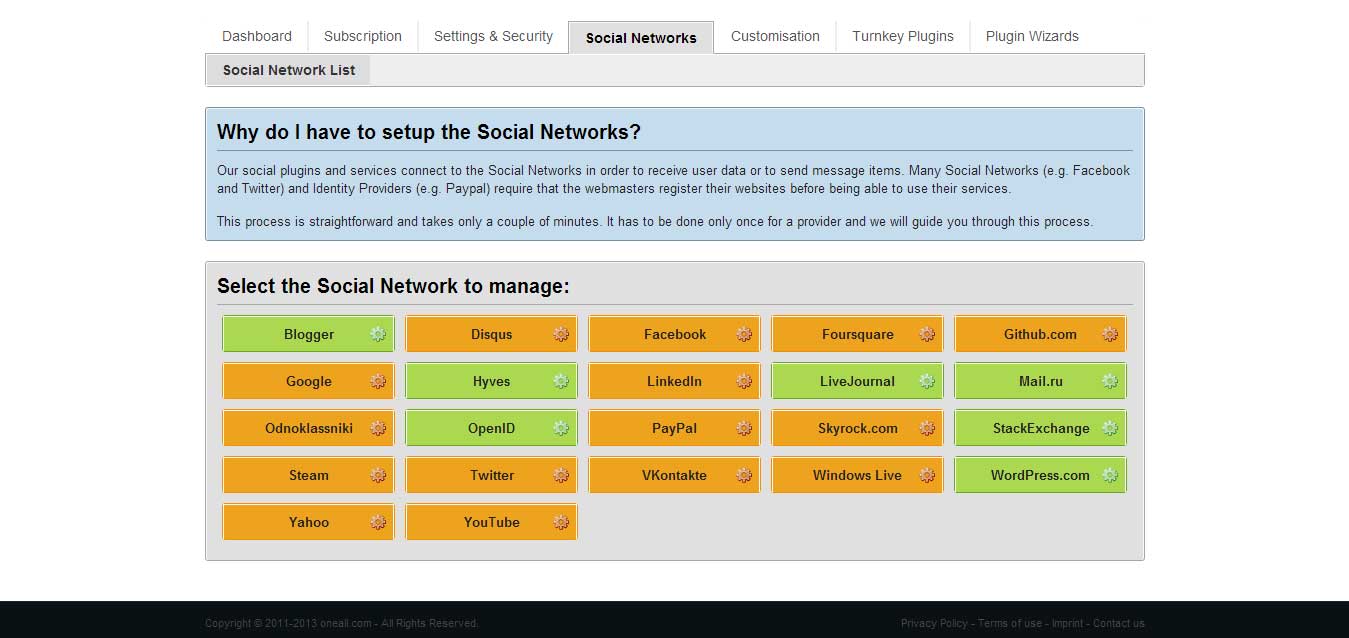The height and width of the screenshot is (638, 1349).
Task: Click the gear icon on LiveJournal button
Action: (x=927, y=381)
